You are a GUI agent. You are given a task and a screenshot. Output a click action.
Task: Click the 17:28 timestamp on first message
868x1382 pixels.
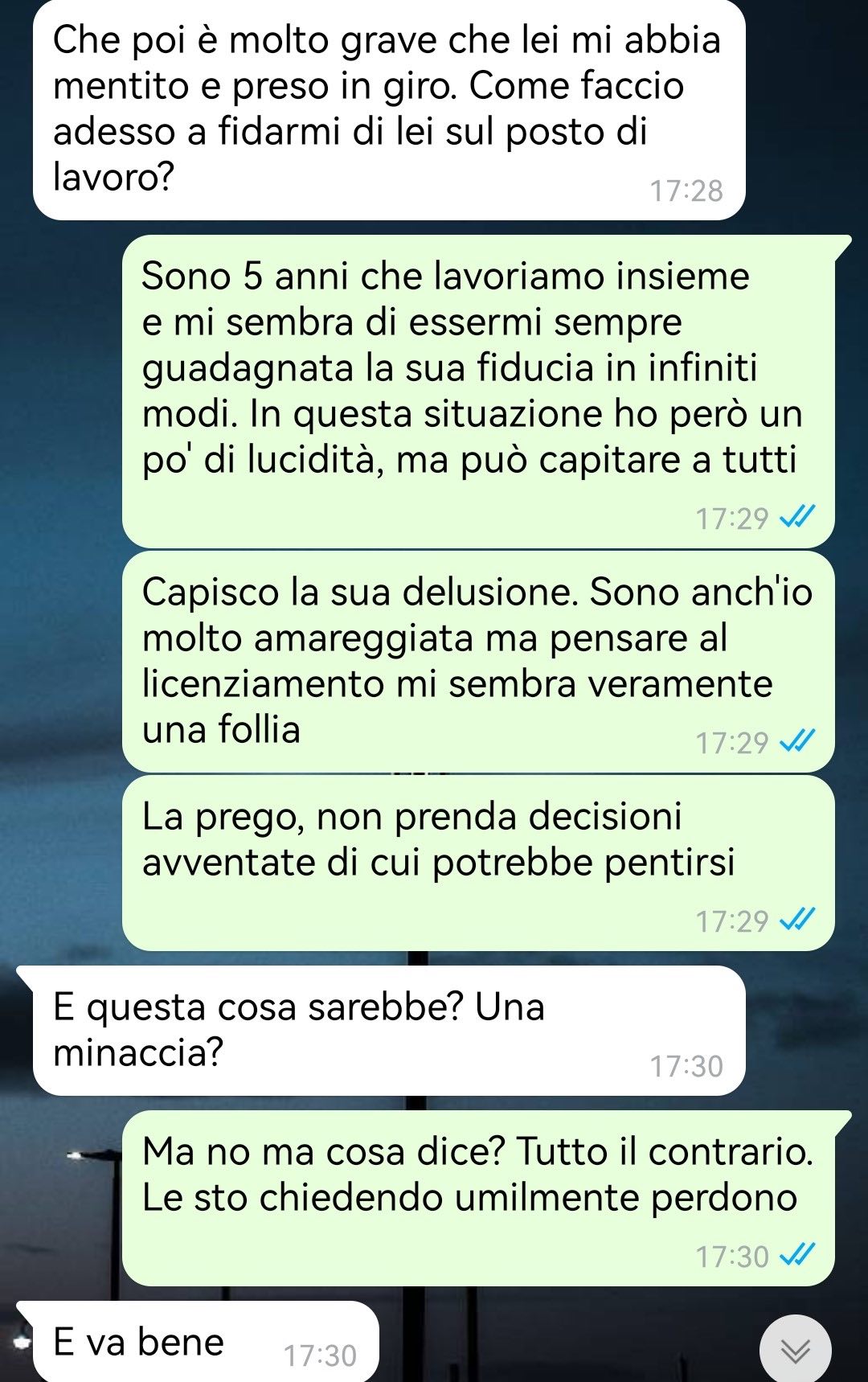pyautogui.click(x=686, y=191)
